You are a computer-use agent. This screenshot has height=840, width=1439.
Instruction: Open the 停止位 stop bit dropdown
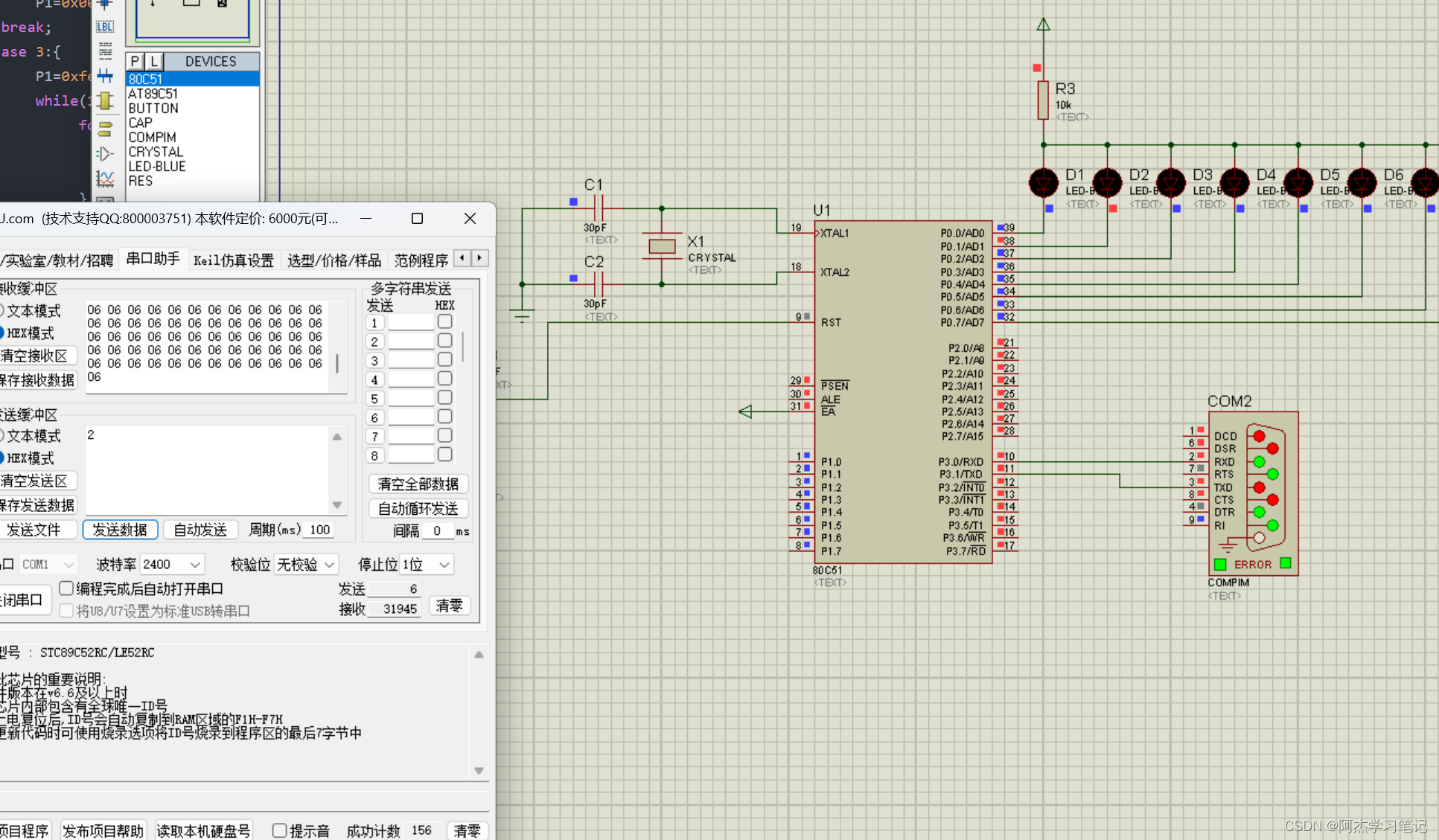click(427, 565)
